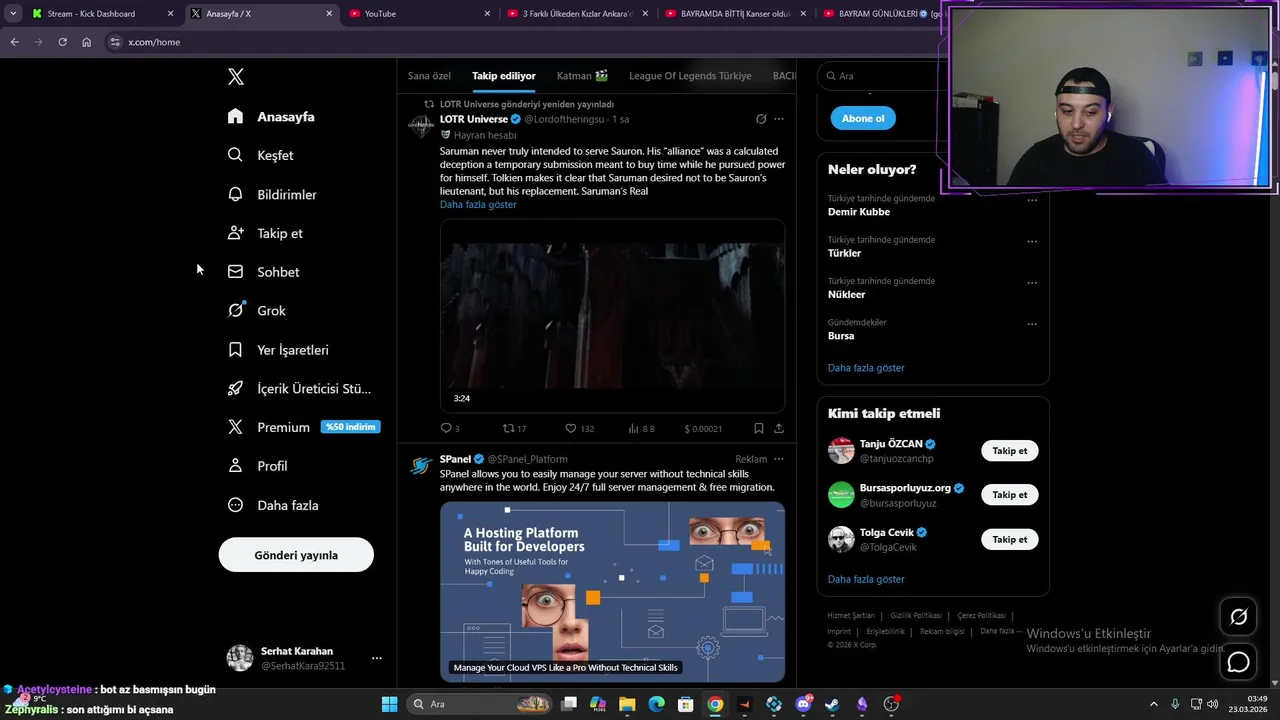This screenshot has height=720, width=1280.
Task: Click Grok icon on LOTR Universe post
Action: pyautogui.click(x=761, y=119)
